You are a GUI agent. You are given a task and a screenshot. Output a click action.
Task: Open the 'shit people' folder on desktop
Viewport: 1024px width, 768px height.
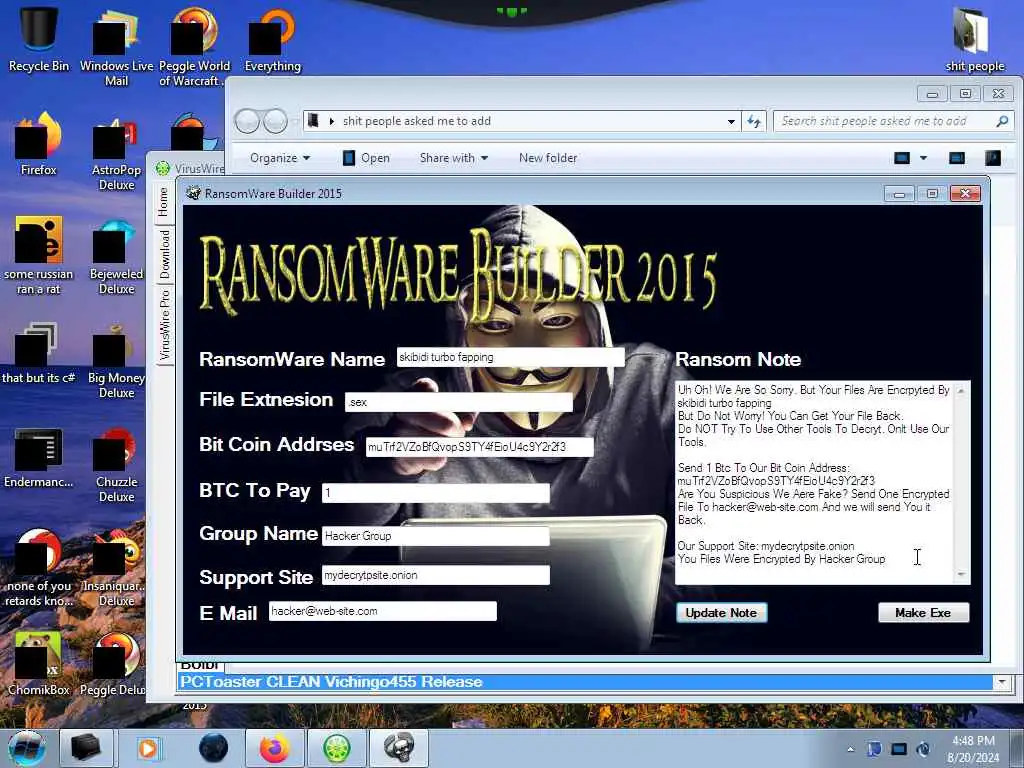[974, 40]
